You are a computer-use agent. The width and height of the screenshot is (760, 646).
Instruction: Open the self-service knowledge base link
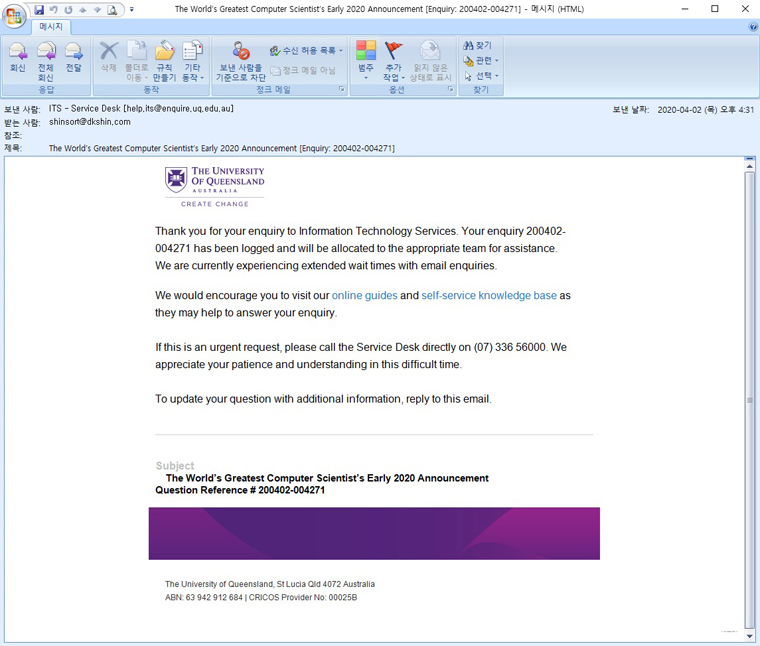tap(489, 296)
